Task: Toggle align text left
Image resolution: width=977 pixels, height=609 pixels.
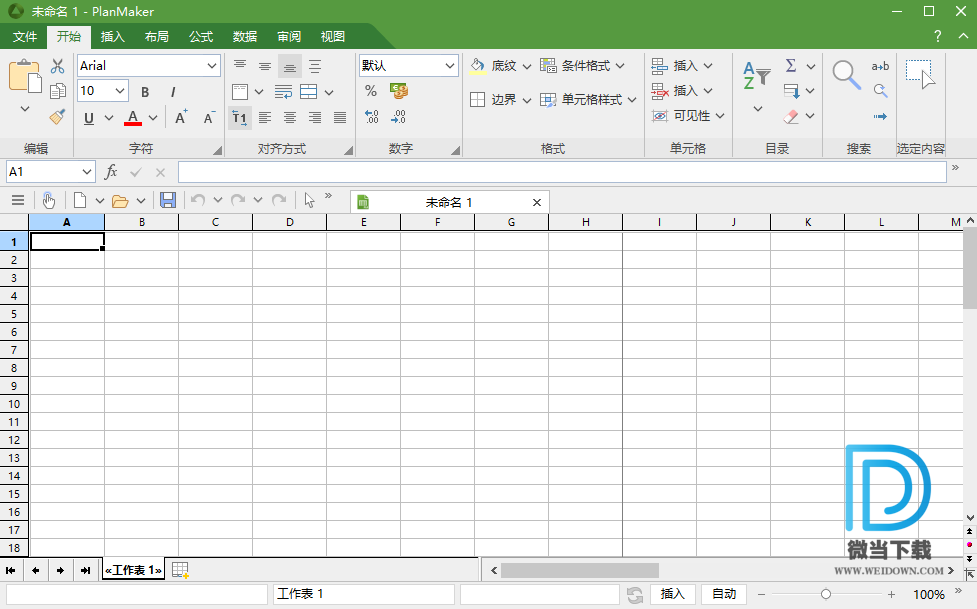Action: pyautogui.click(x=265, y=117)
